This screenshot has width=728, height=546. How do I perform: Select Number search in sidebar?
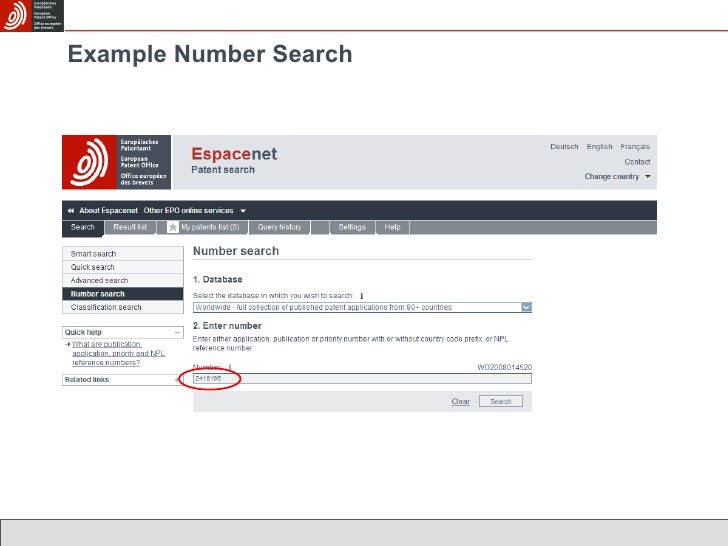point(123,294)
